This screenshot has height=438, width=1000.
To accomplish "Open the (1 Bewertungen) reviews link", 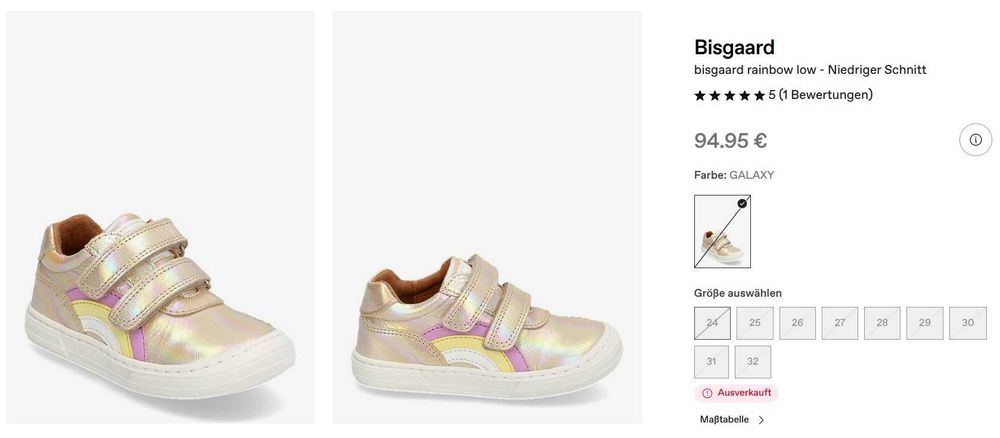I will 826,95.
